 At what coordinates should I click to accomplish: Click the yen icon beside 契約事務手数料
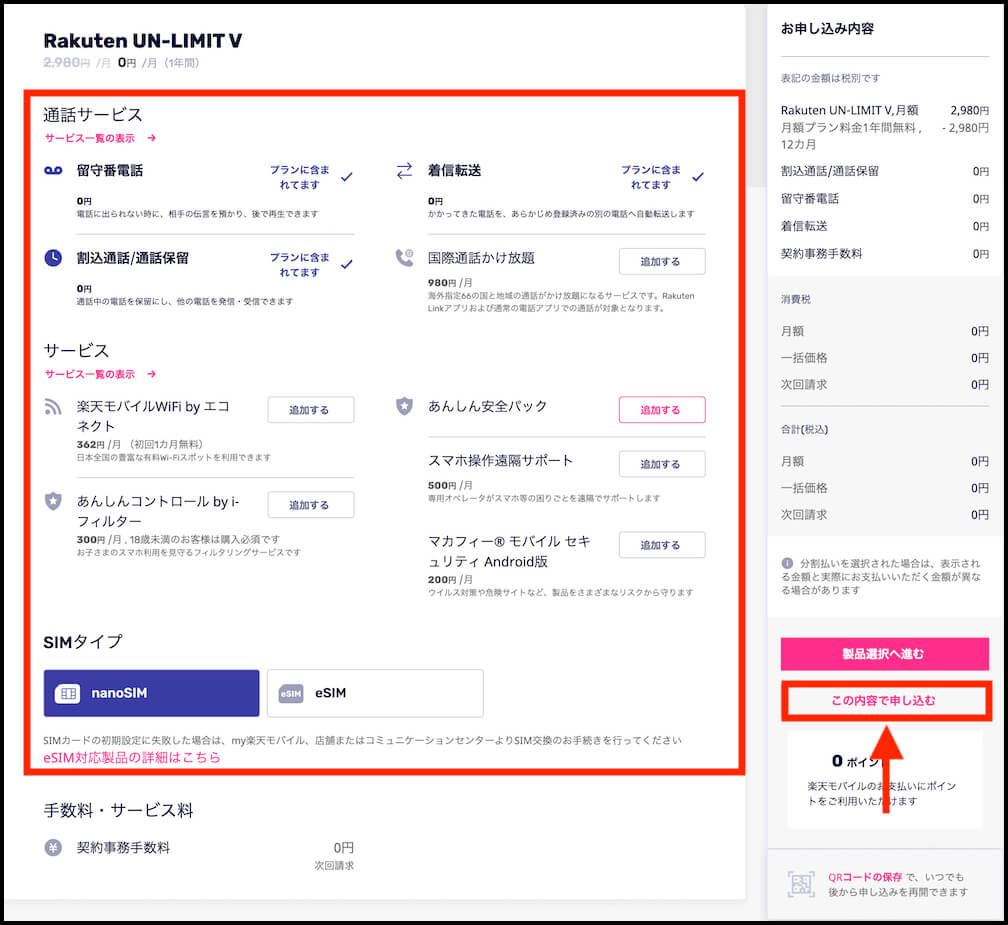[x=53, y=848]
